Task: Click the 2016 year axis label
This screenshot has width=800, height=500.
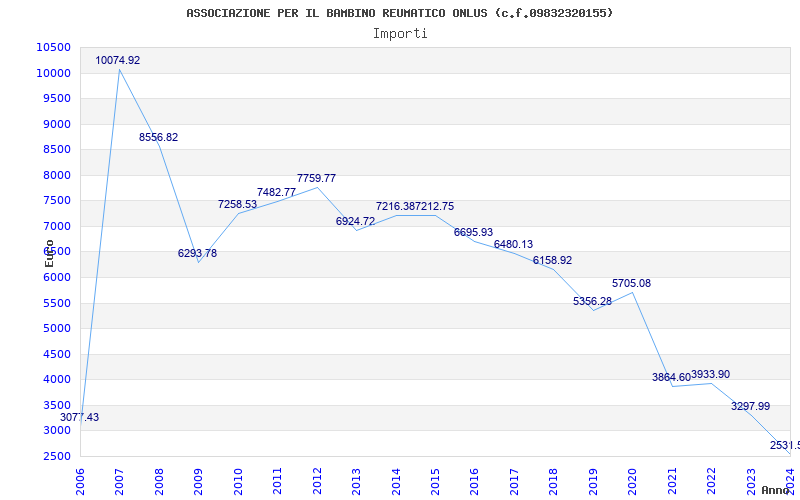Action: click(474, 481)
